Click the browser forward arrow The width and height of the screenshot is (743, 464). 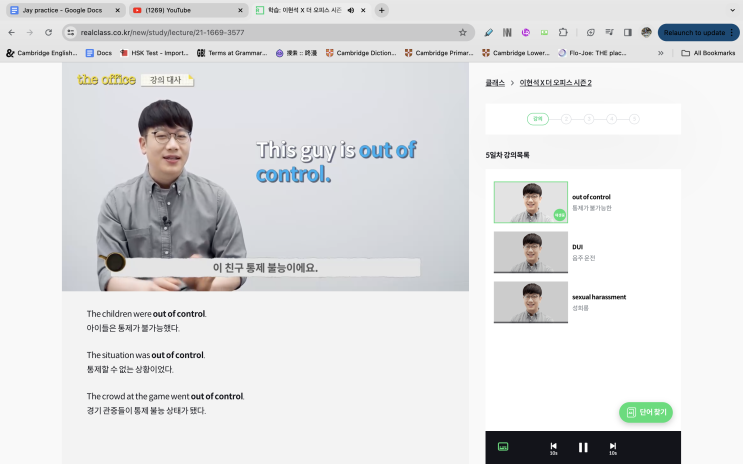click(30, 32)
